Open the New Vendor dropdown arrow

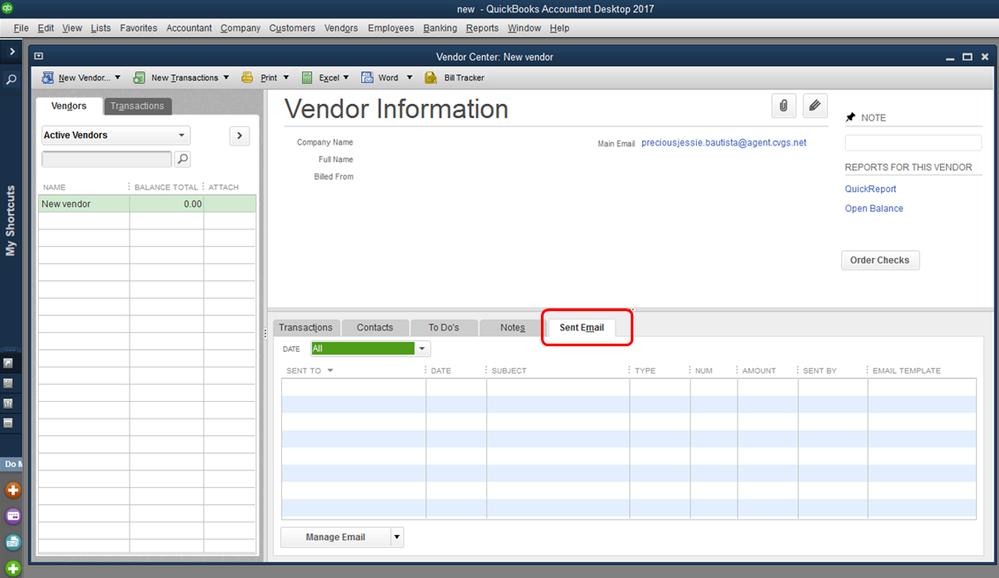[117, 78]
